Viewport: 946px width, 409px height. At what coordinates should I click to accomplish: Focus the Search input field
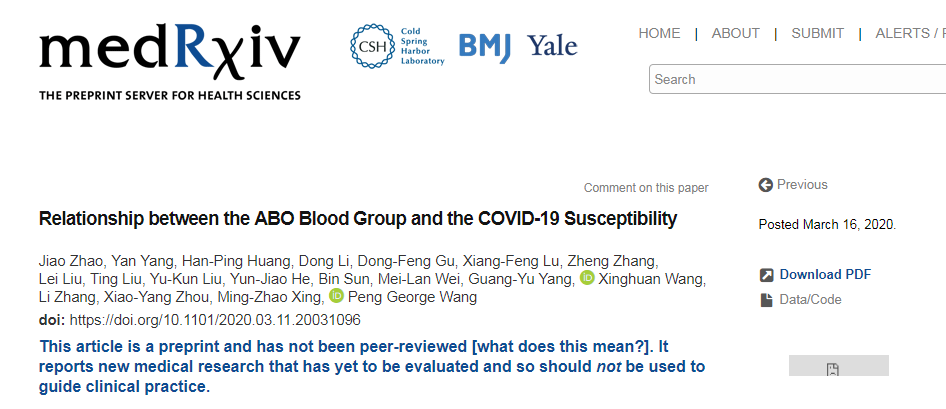(x=797, y=79)
